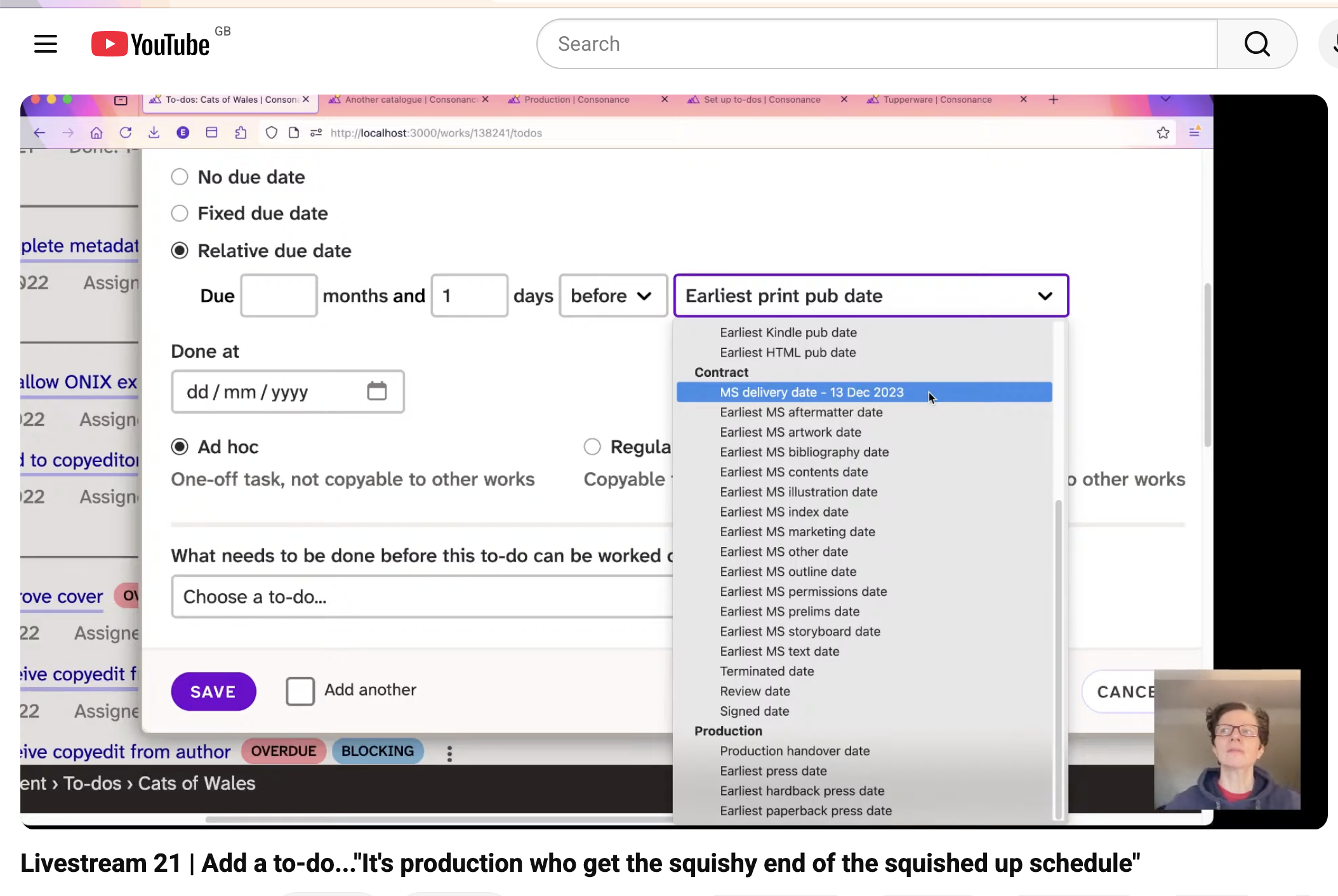Click the presenter webcam thumbnail
The width and height of the screenshot is (1338, 896).
click(x=1227, y=740)
